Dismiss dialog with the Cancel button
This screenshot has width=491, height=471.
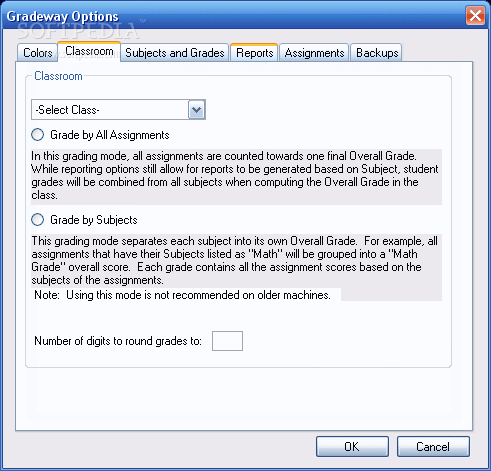(x=433, y=447)
